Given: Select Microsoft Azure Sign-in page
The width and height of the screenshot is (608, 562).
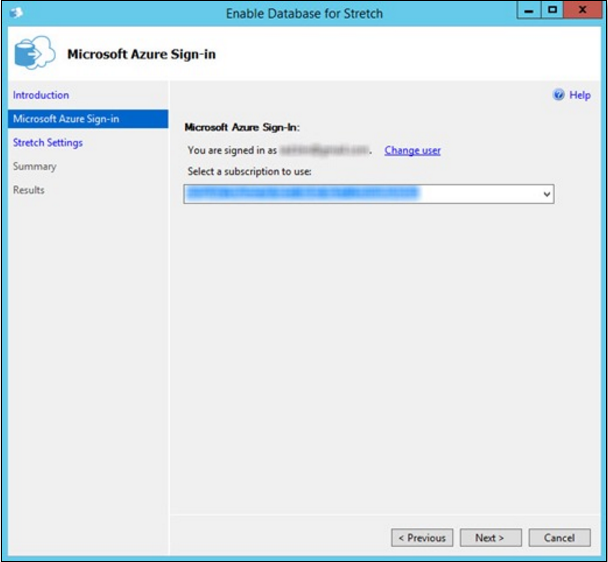Looking at the screenshot, I should pos(88,119).
